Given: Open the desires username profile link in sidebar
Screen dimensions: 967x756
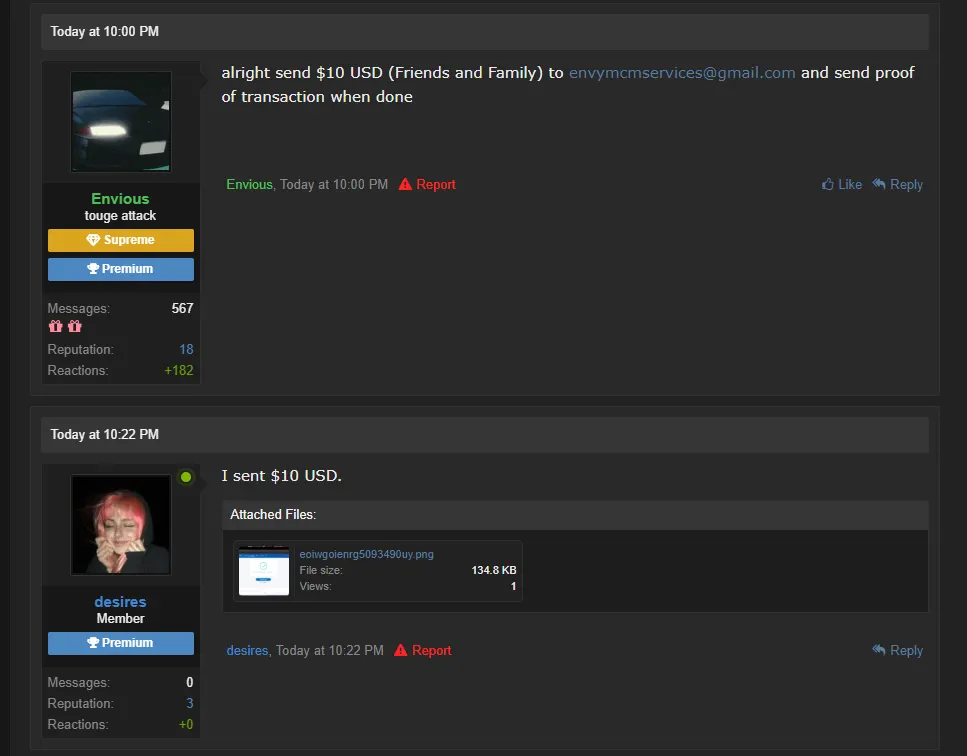Looking at the screenshot, I should point(120,602).
